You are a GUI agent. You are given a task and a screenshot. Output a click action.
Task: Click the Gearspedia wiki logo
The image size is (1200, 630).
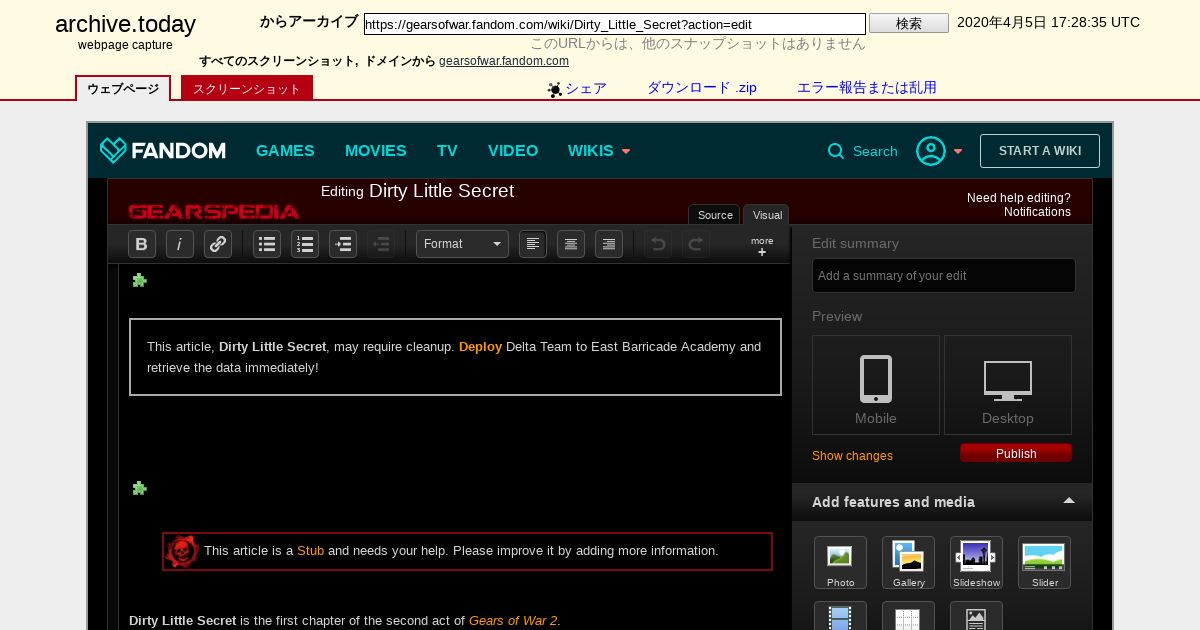pyautogui.click(x=213, y=211)
